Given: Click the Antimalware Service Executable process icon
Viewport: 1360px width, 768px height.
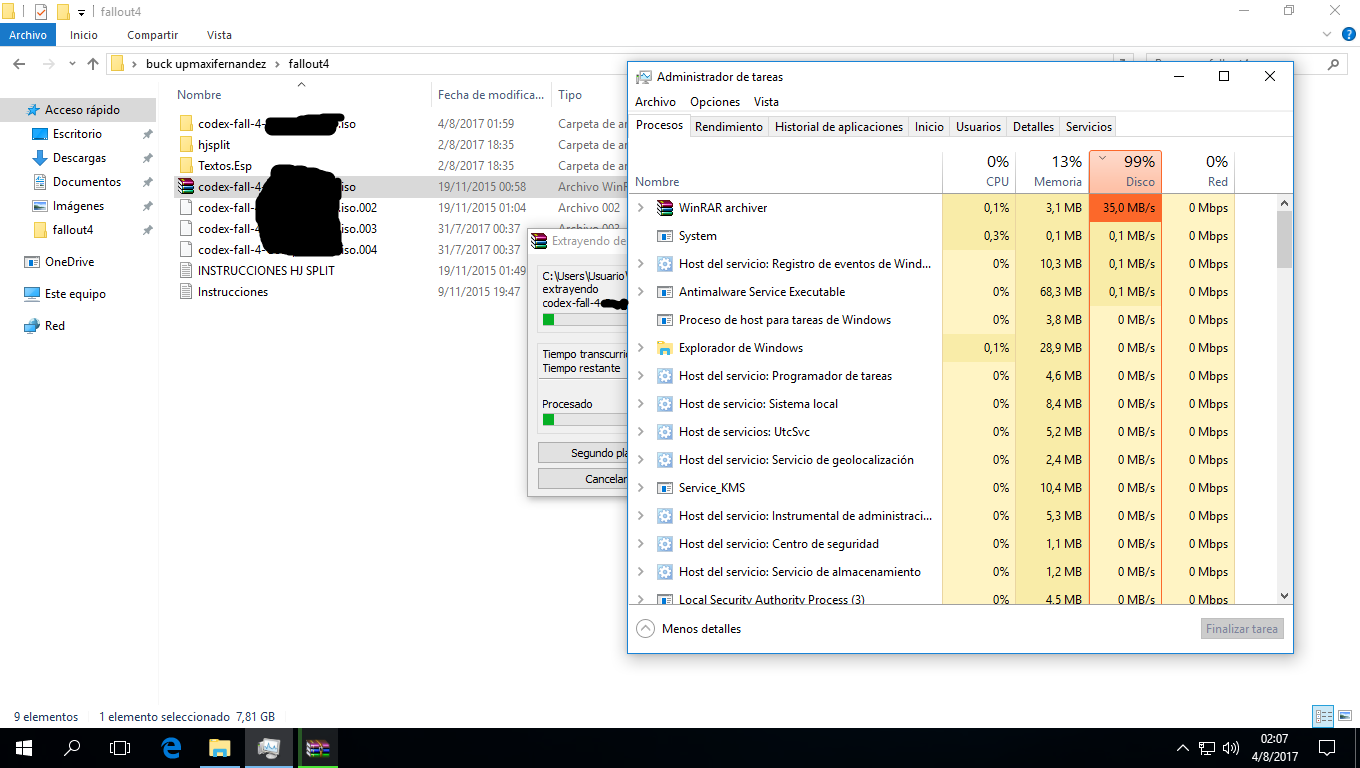Looking at the screenshot, I should (x=665, y=292).
